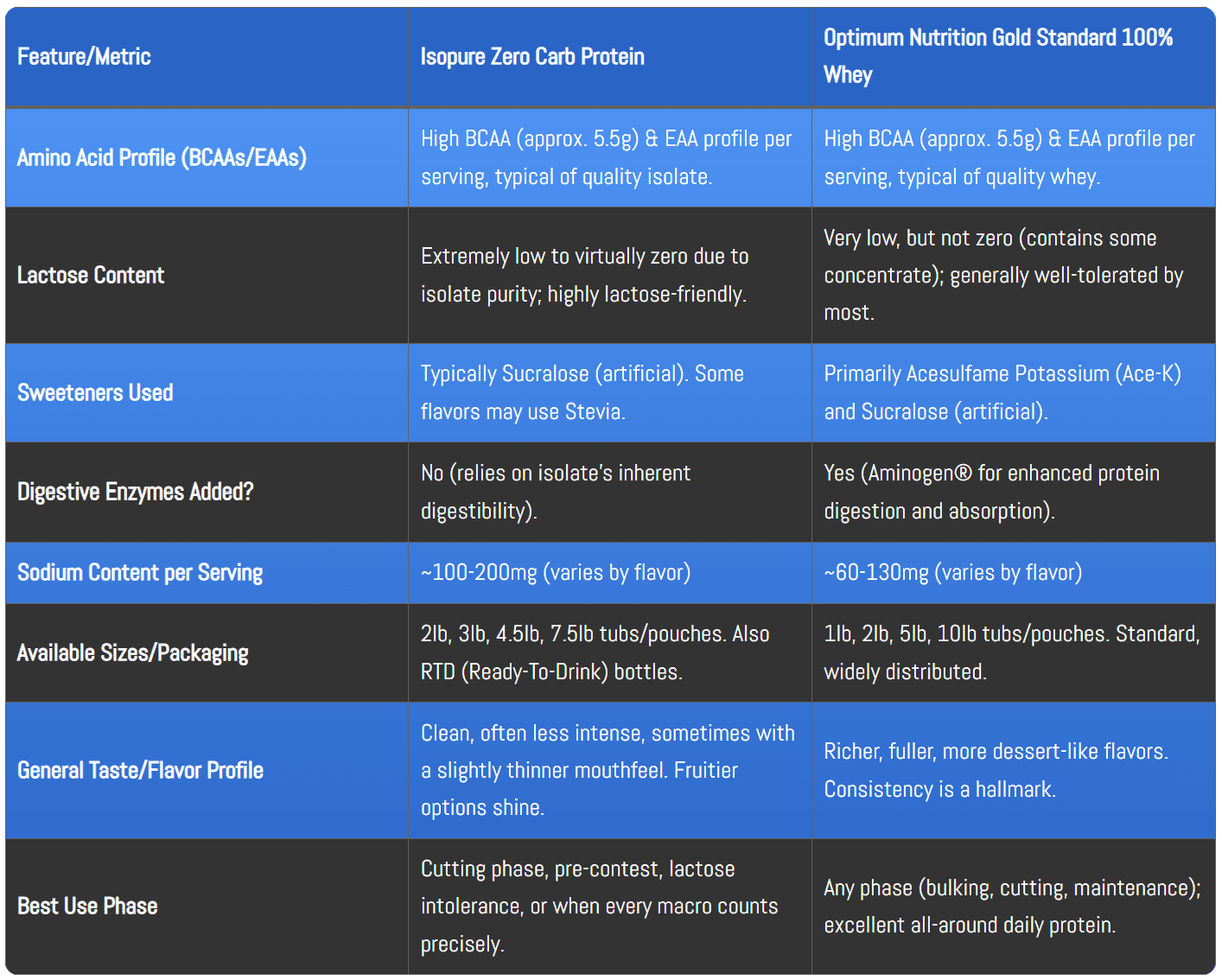Click the Available Sizes/Packaging row label

point(133,652)
